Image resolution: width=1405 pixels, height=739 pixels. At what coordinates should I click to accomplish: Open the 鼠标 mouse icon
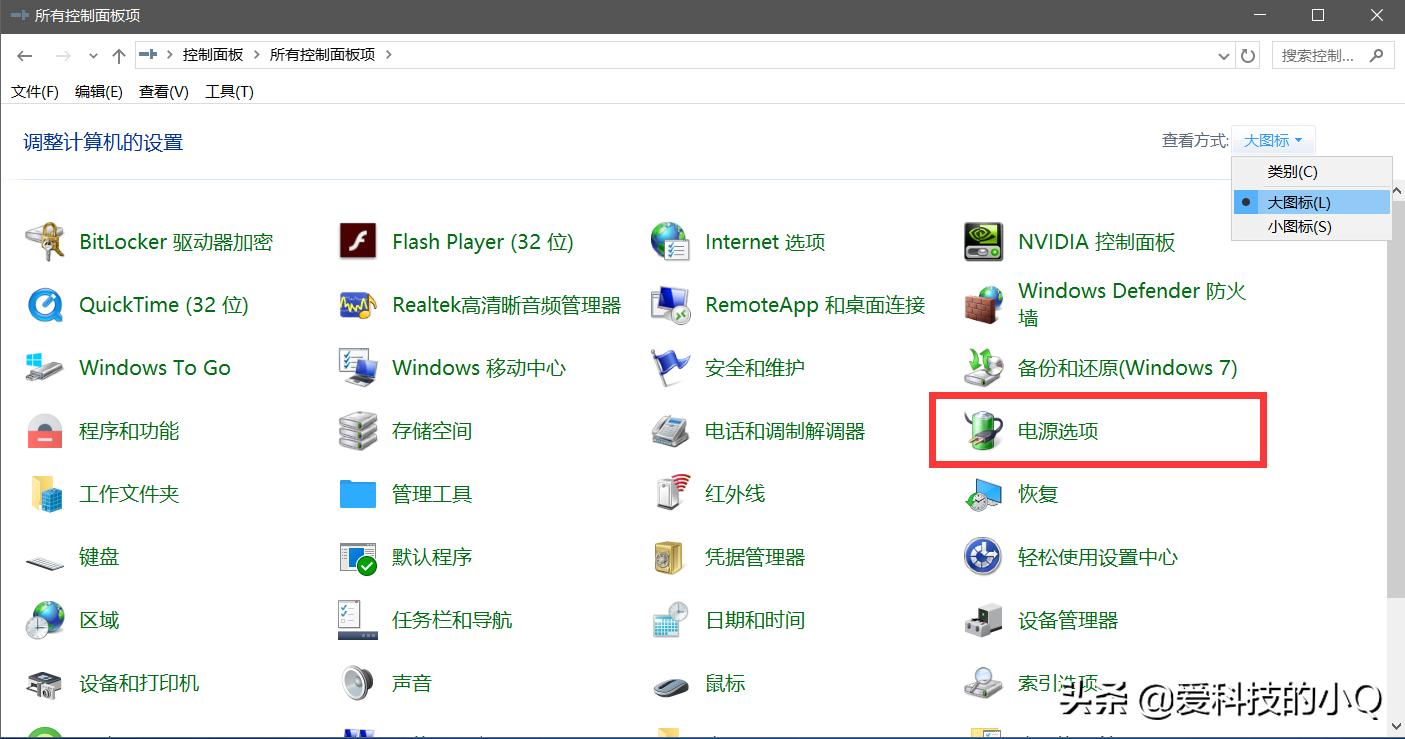[x=670, y=685]
